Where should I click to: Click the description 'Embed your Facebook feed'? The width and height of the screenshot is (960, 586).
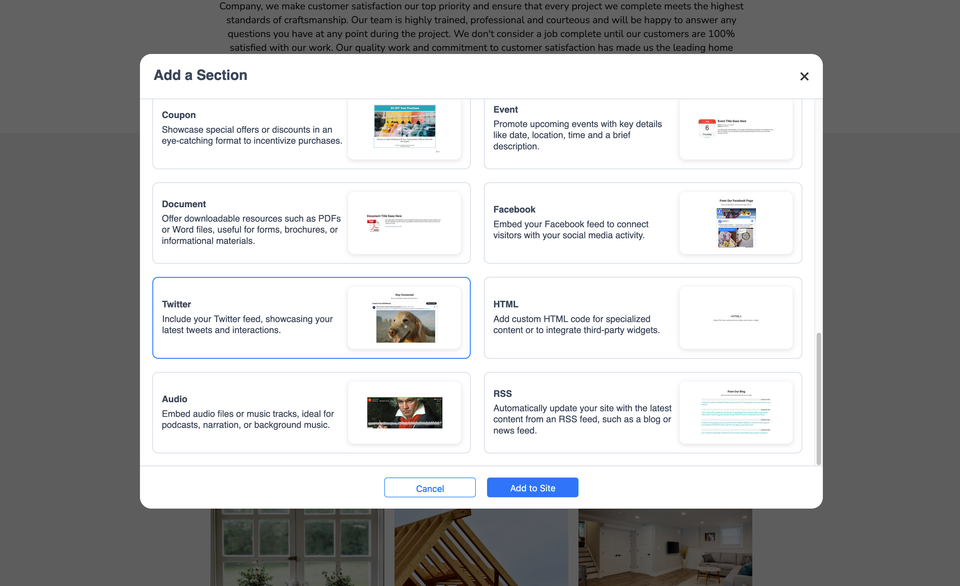coord(571,230)
